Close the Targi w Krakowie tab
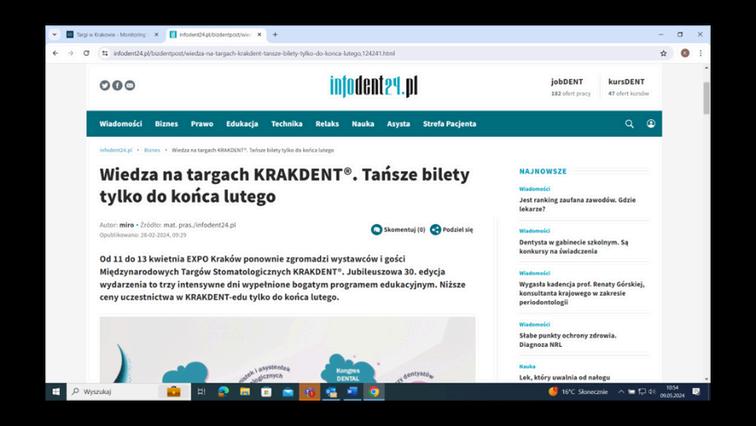This screenshot has height=426, width=756. pos(156,35)
